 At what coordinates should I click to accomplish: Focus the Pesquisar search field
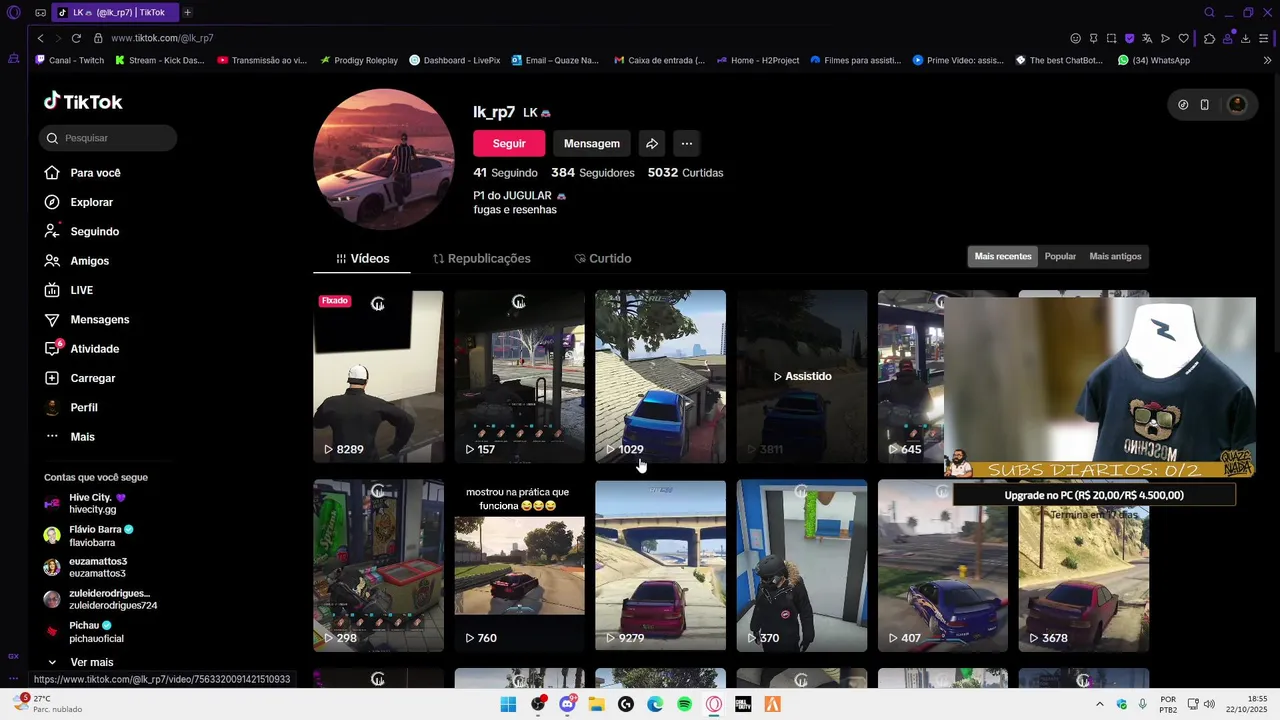pyautogui.click(x=108, y=138)
